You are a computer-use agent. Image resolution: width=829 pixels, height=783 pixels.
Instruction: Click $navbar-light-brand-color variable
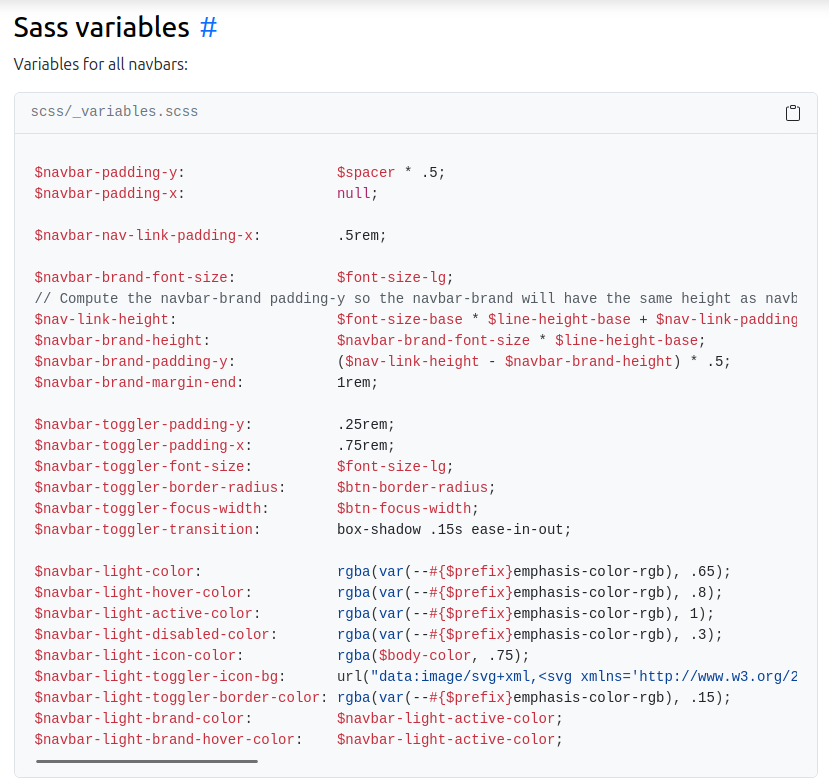[x=140, y=719]
